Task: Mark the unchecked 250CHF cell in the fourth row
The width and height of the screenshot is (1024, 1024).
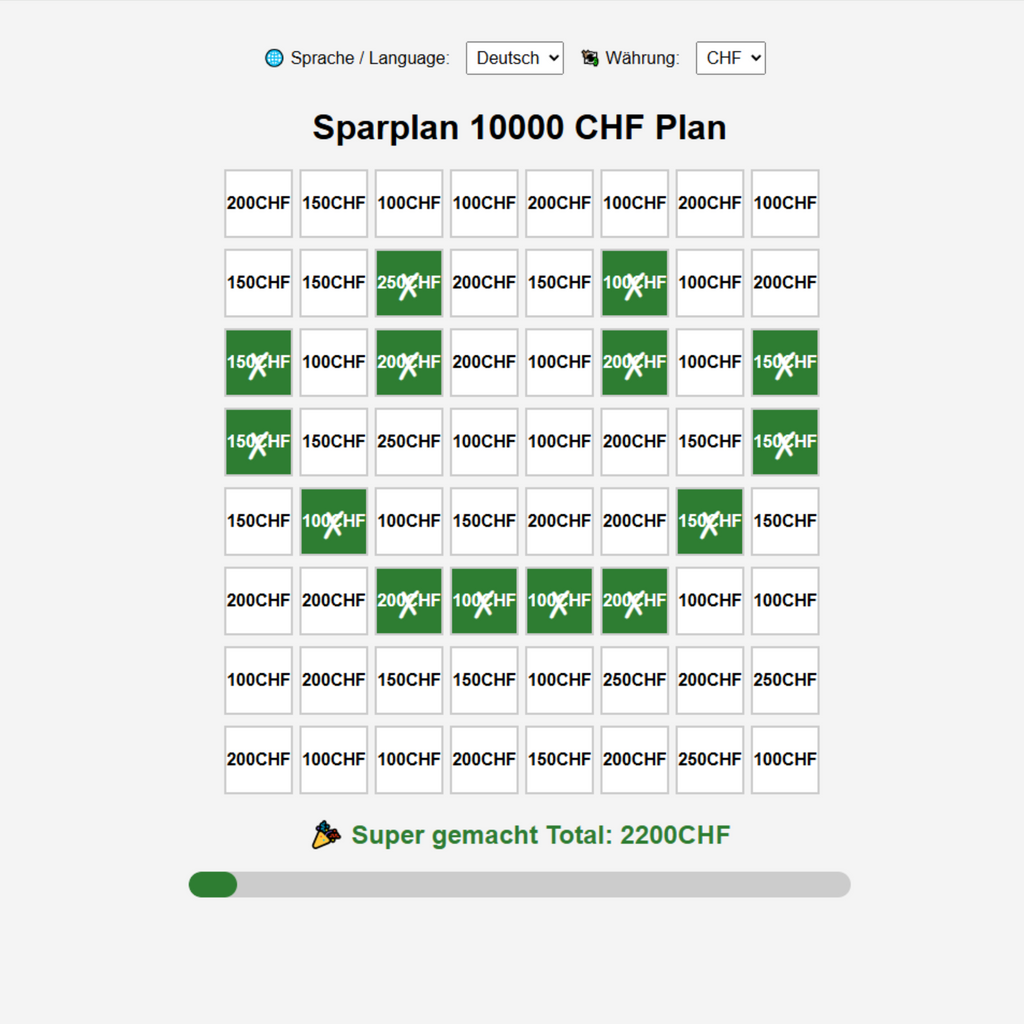Action: point(409,442)
